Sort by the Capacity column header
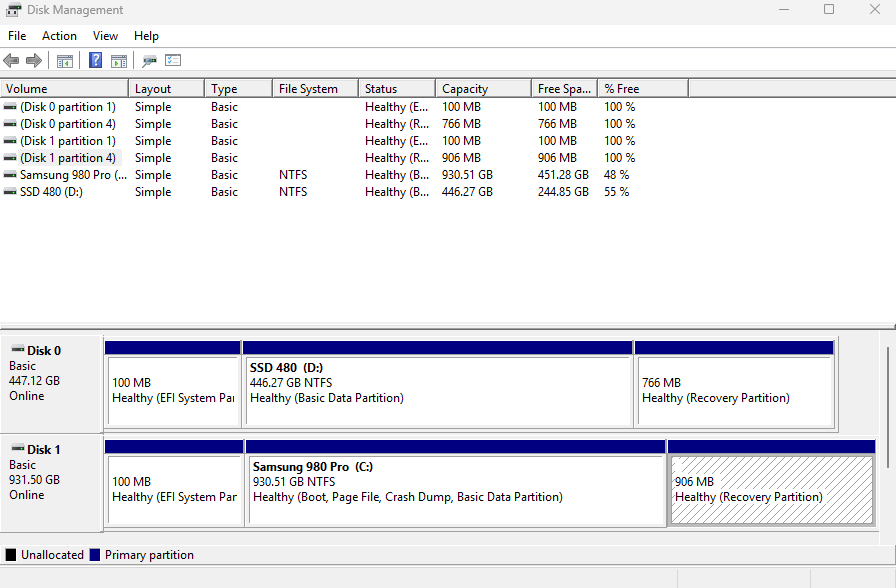The width and height of the screenshot is (896, 588). (x=483, y=89)
